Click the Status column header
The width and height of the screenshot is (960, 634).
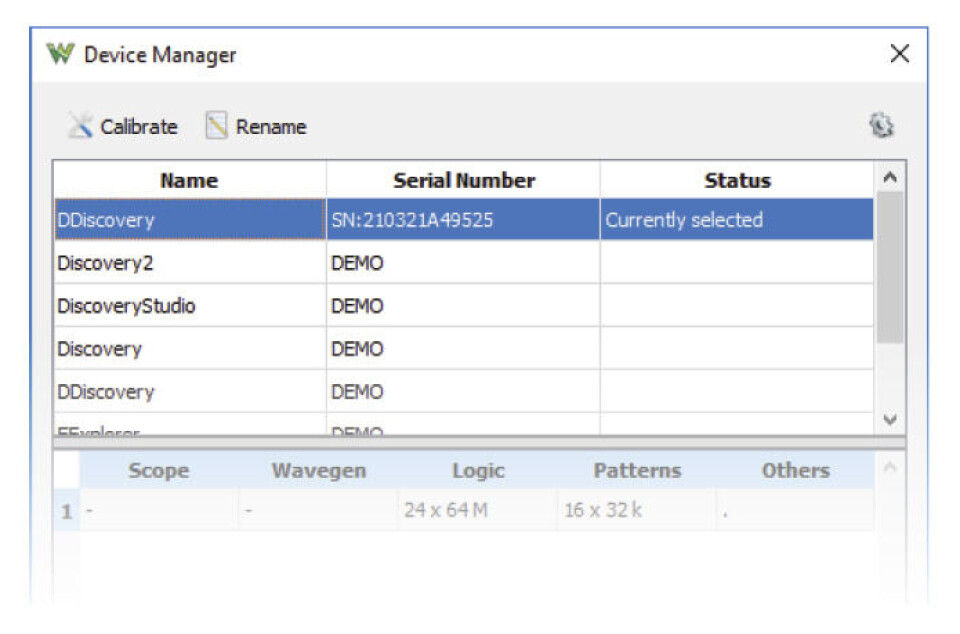(737, 180)
